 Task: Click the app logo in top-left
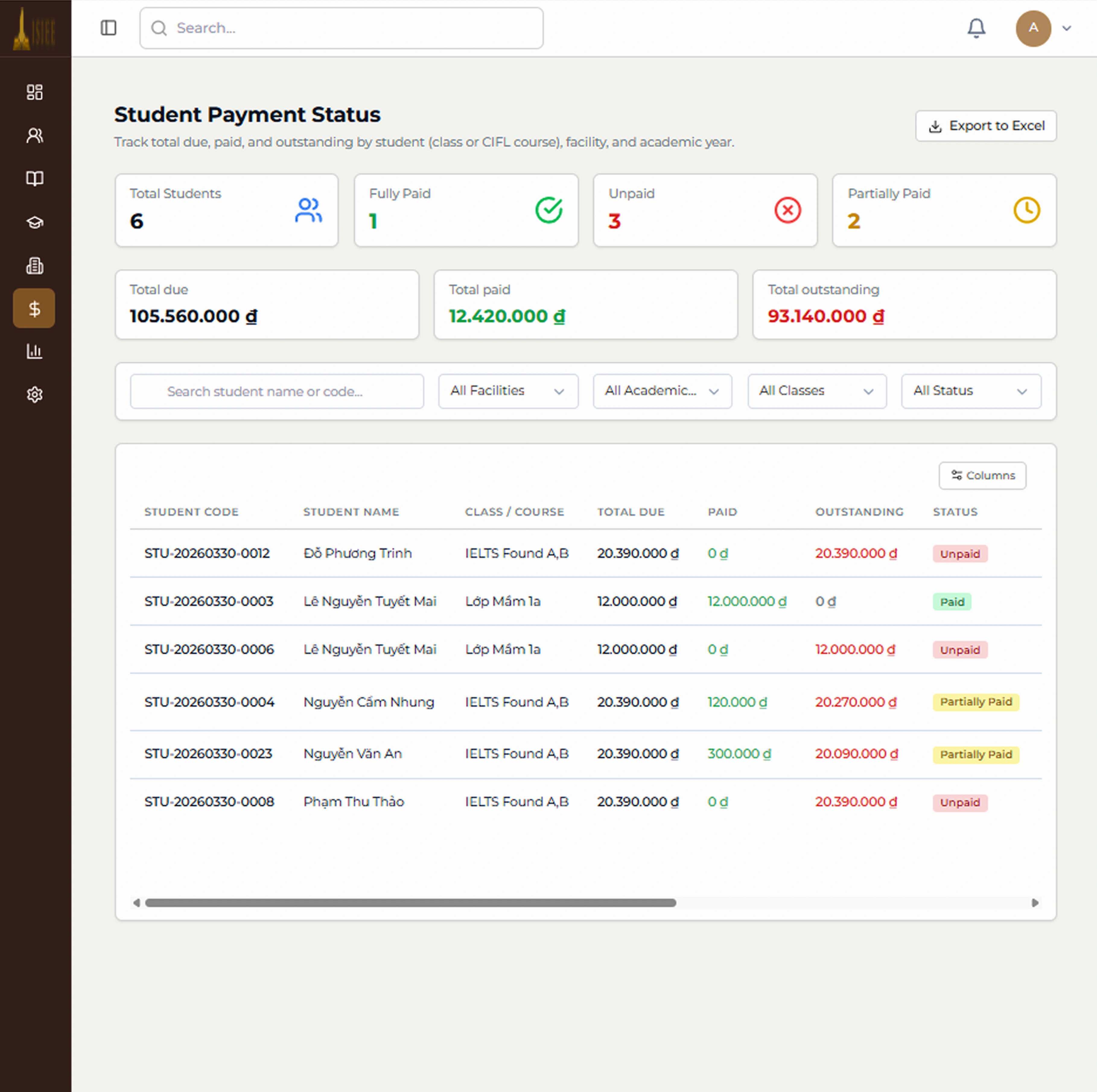34,28
